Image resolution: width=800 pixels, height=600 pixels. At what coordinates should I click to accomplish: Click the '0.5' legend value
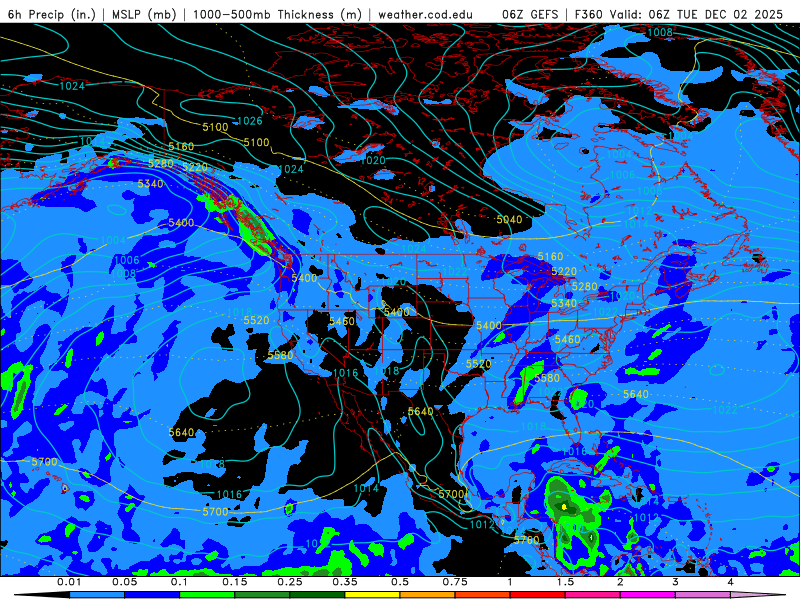(400, 582)
